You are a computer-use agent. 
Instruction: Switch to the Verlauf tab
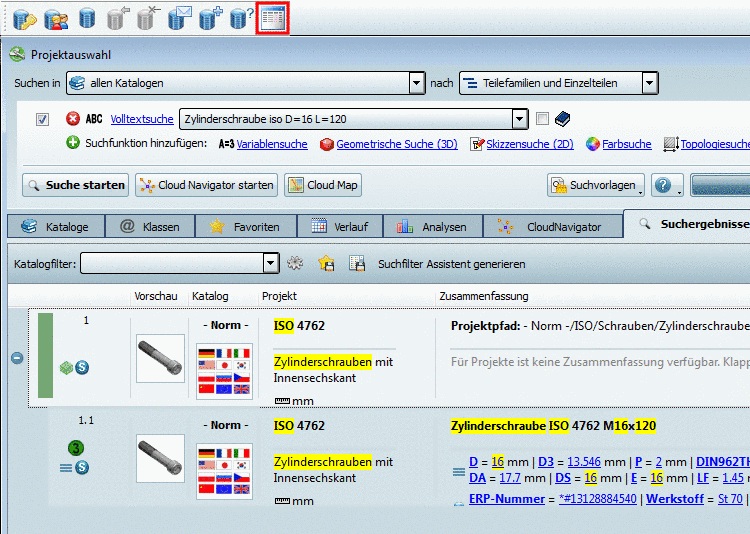[340, 226]
